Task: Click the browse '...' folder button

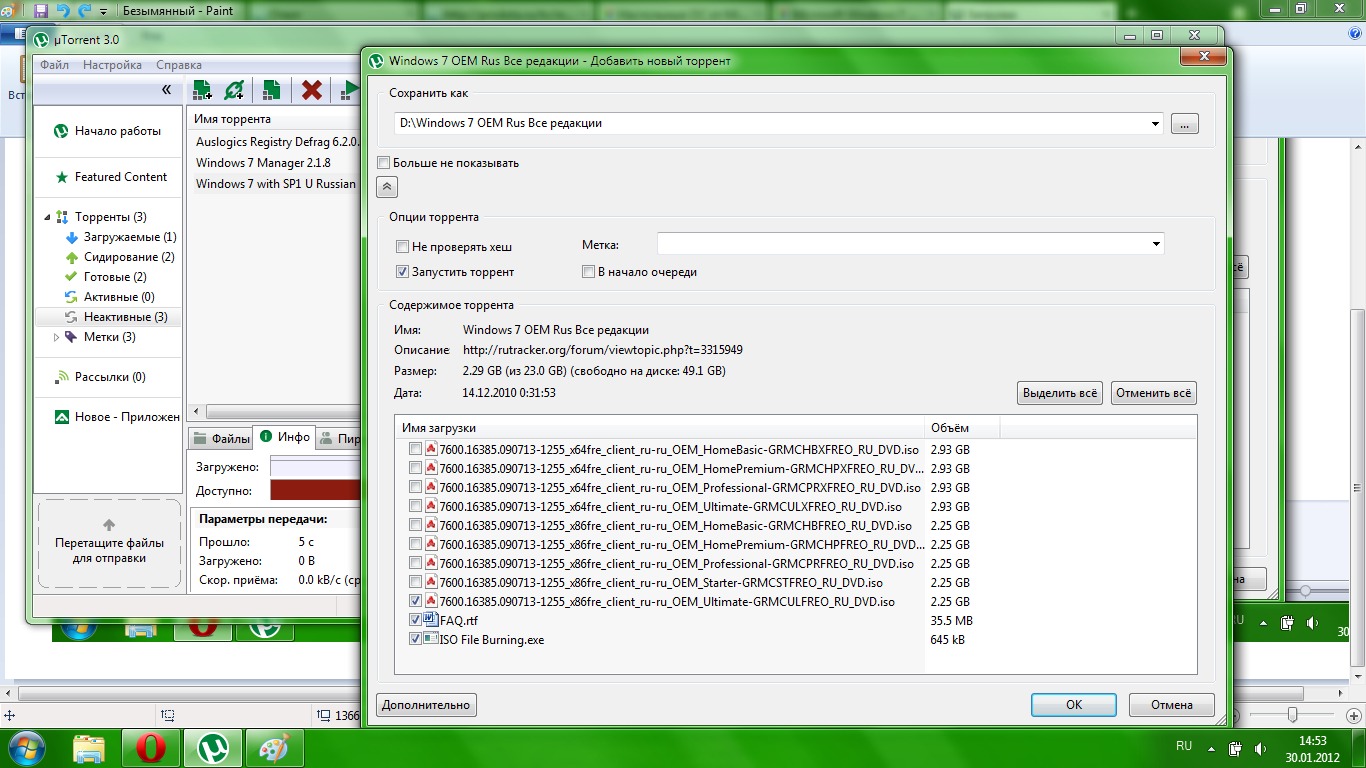Action: 1184,124
